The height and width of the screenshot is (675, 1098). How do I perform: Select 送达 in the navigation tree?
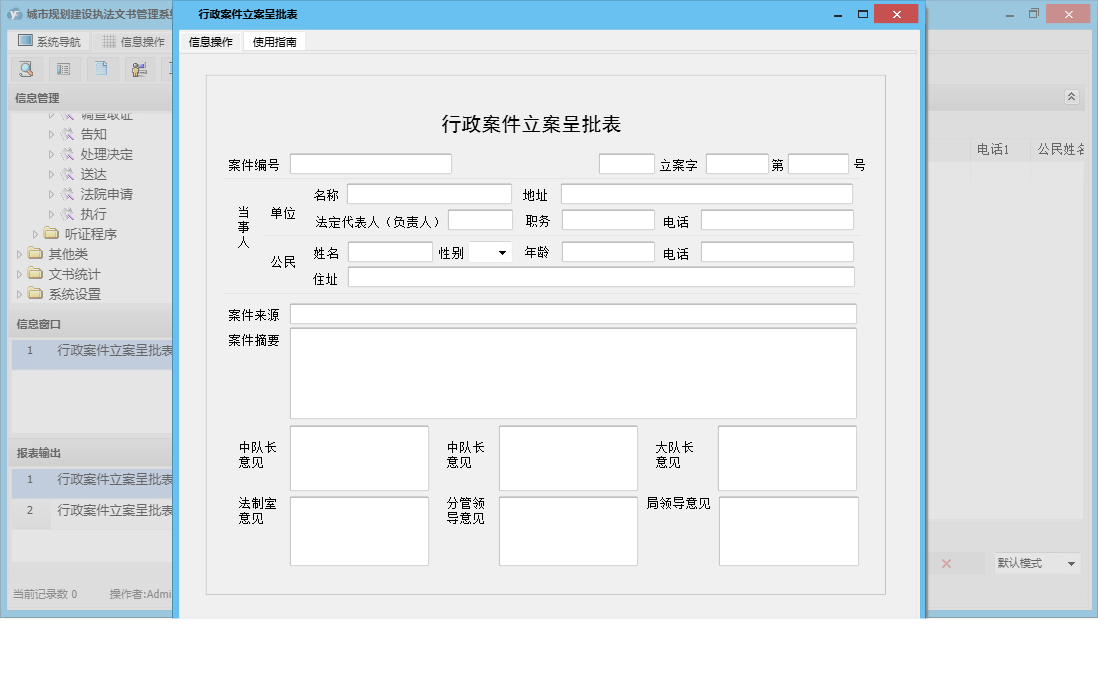coord(92,173)
